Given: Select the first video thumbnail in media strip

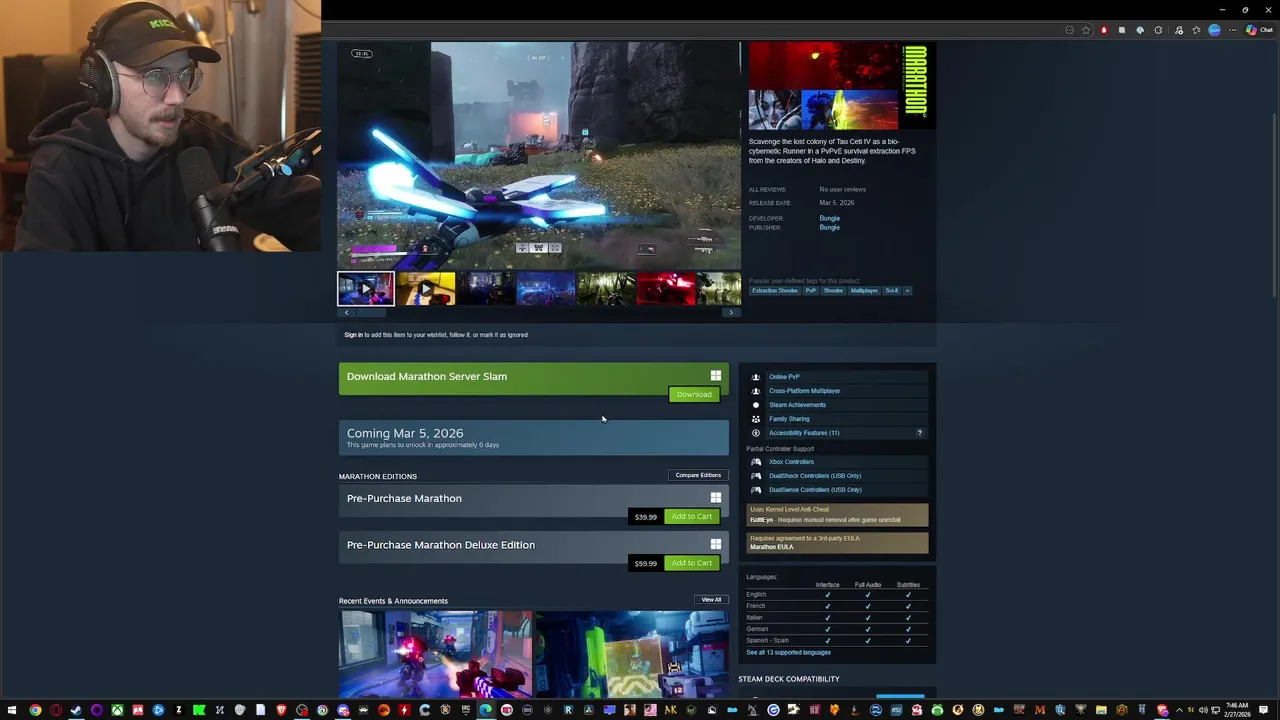Looking at the screenshot, I should pyautogui.click(x=366, y=289).
